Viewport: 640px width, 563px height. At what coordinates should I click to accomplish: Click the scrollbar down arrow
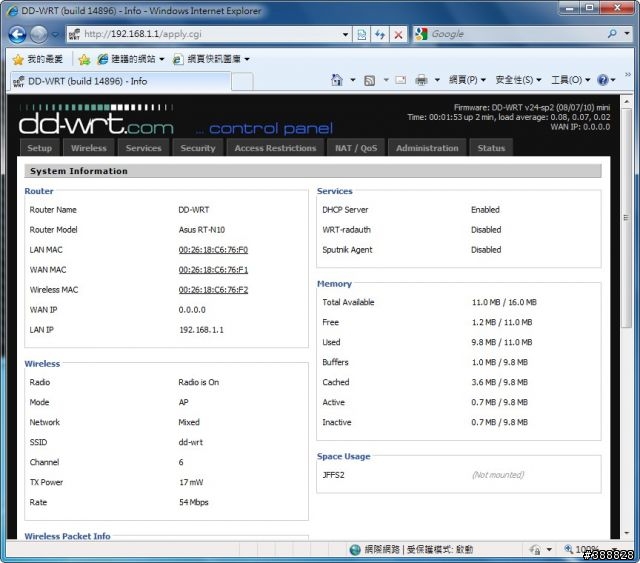click(x=627, y=533)
